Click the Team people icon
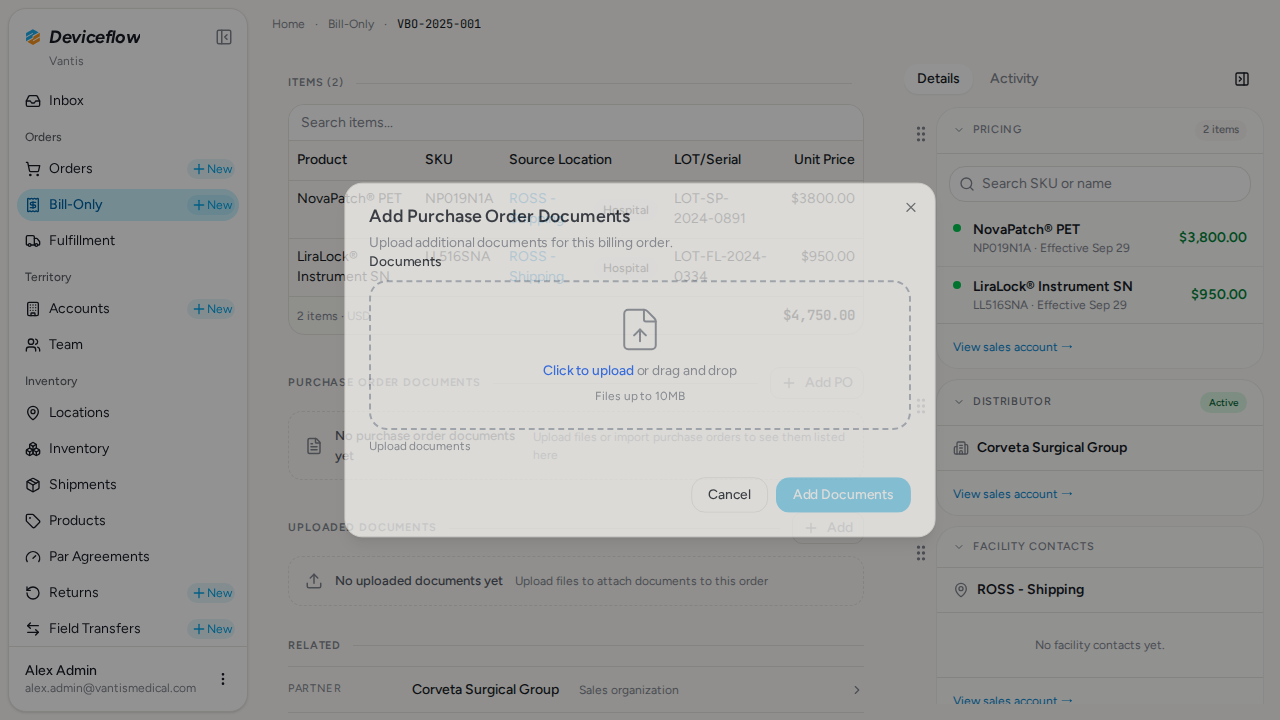Image resolution: width=1280 pixels, height=720 pixels. (33, 345)
